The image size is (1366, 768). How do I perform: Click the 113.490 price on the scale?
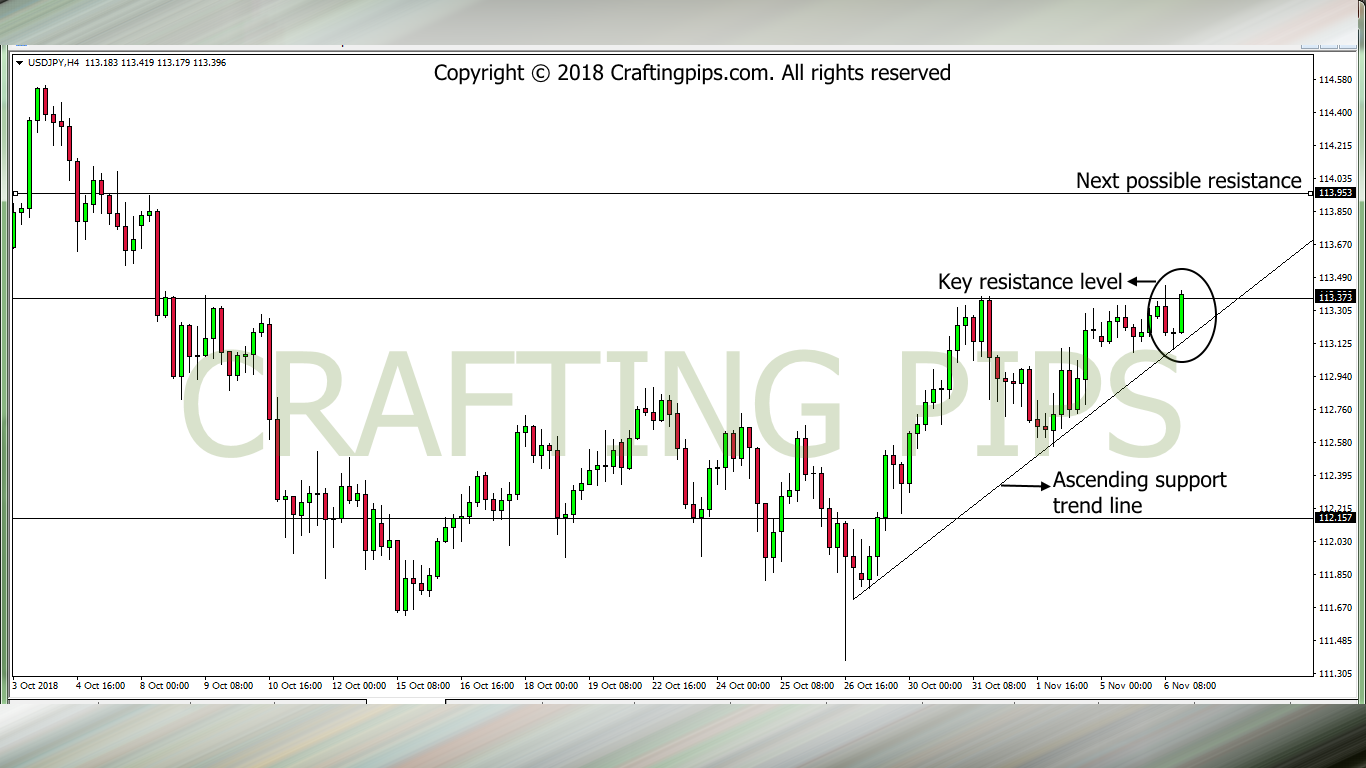point(1336,278)
